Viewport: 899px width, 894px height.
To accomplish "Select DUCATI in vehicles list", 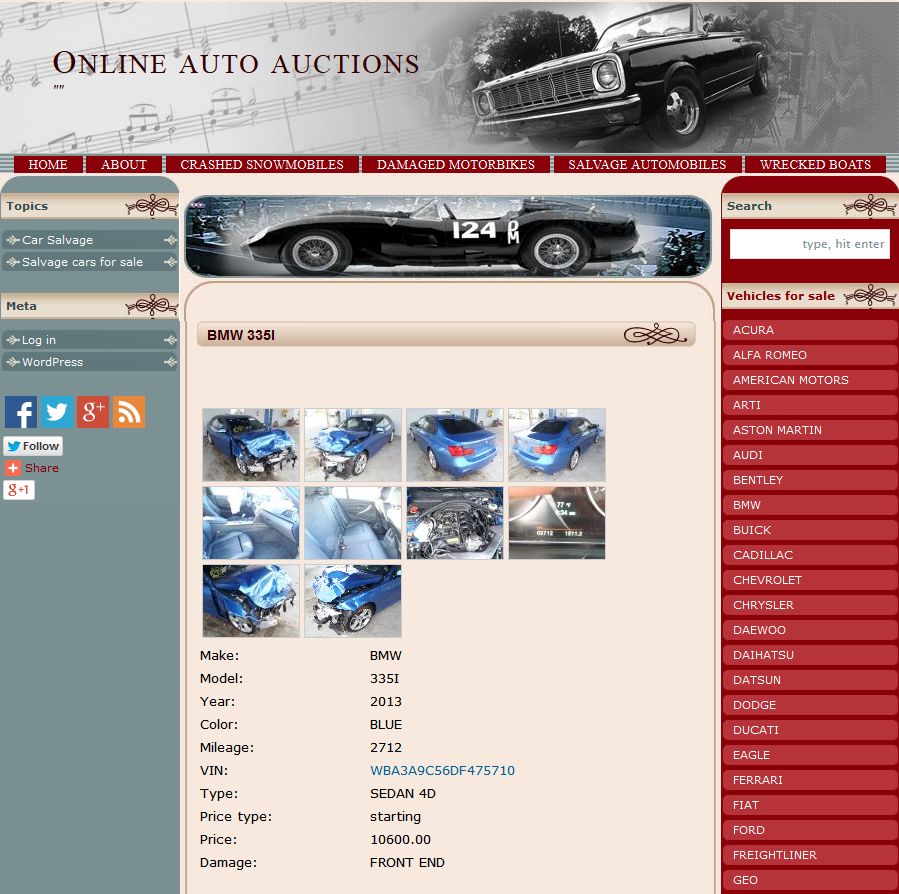I will point(810,730).
